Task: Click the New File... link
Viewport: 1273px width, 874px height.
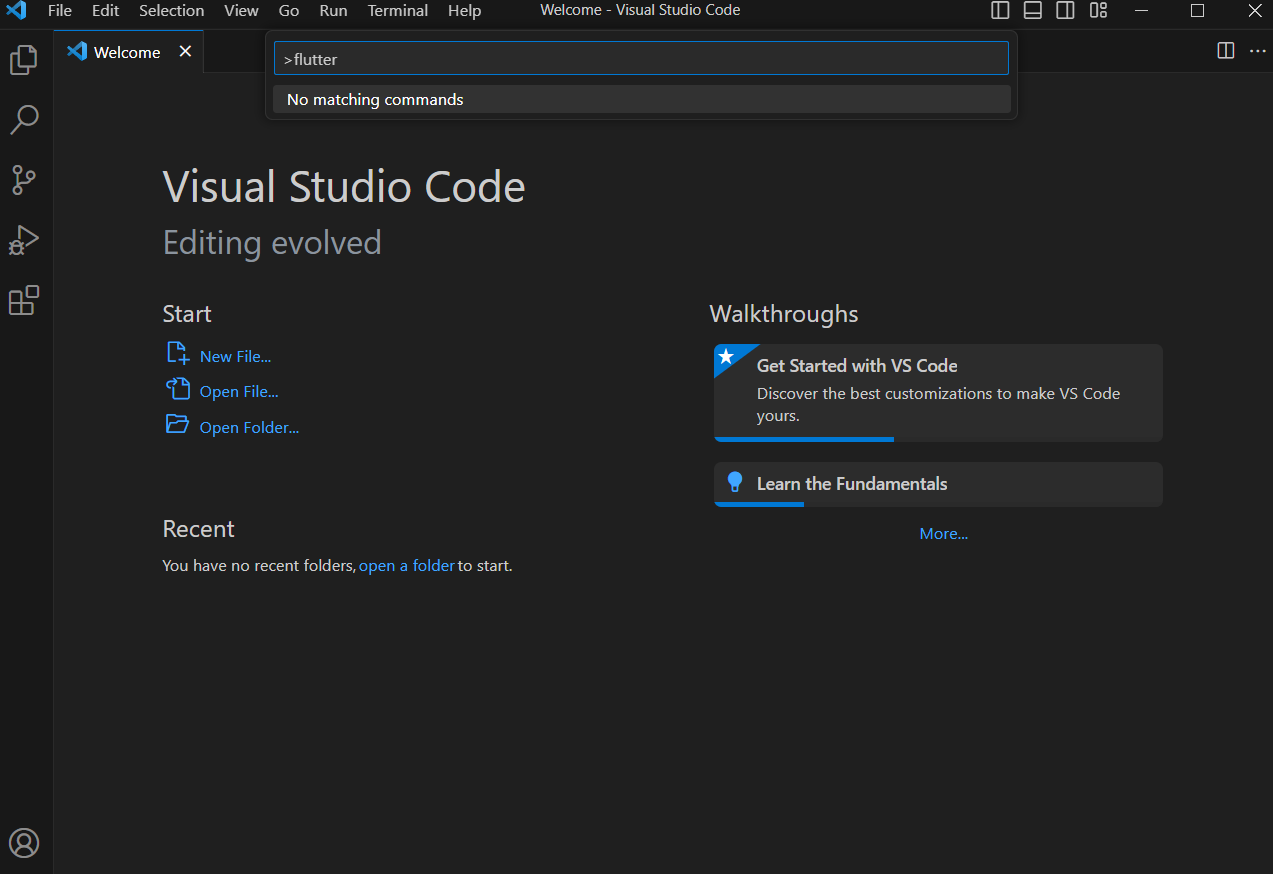Action: point(235,357)
